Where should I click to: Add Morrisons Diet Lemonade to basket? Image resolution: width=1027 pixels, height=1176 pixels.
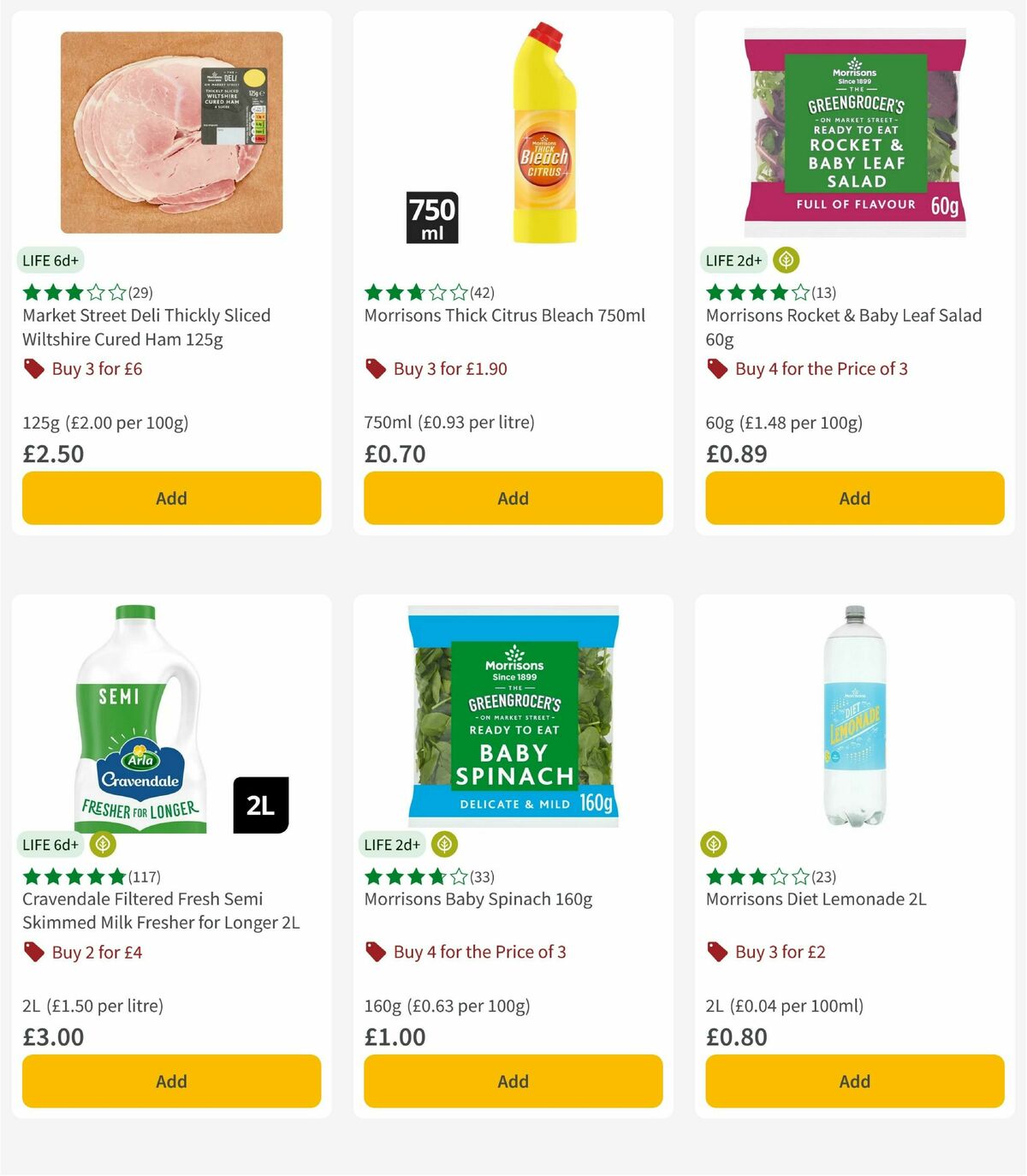pyautogui.click(x=854, y=1081)
